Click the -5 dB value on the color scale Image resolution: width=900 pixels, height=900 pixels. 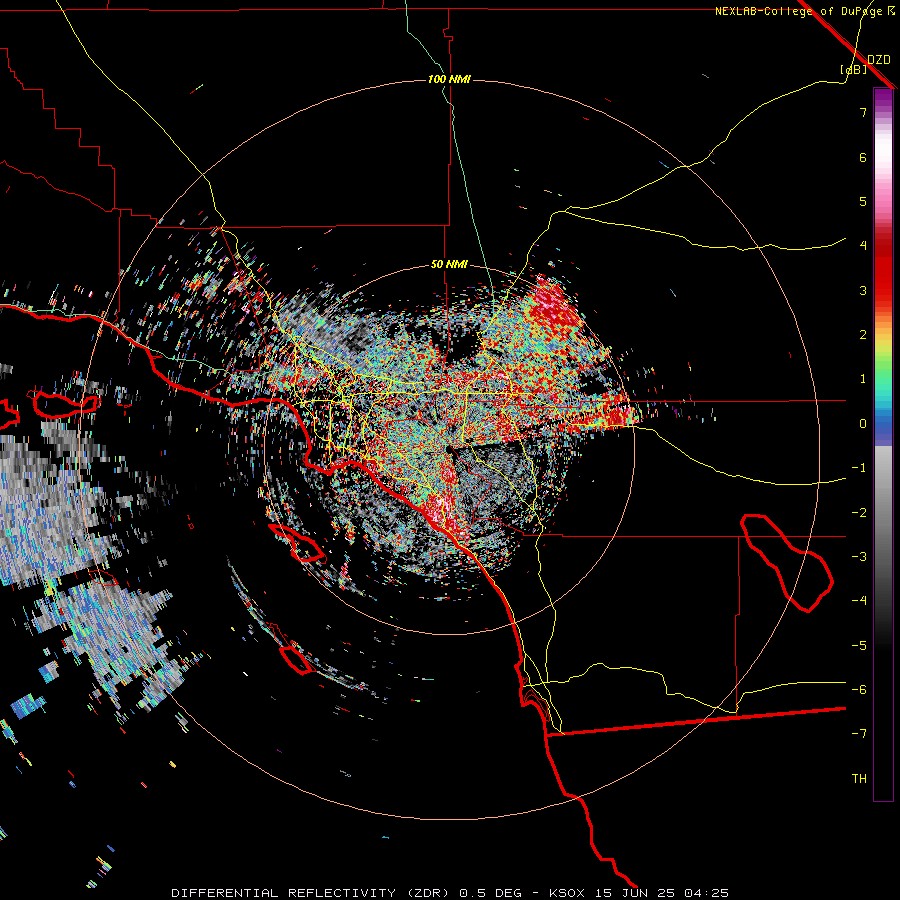click(x=859, y=646)
